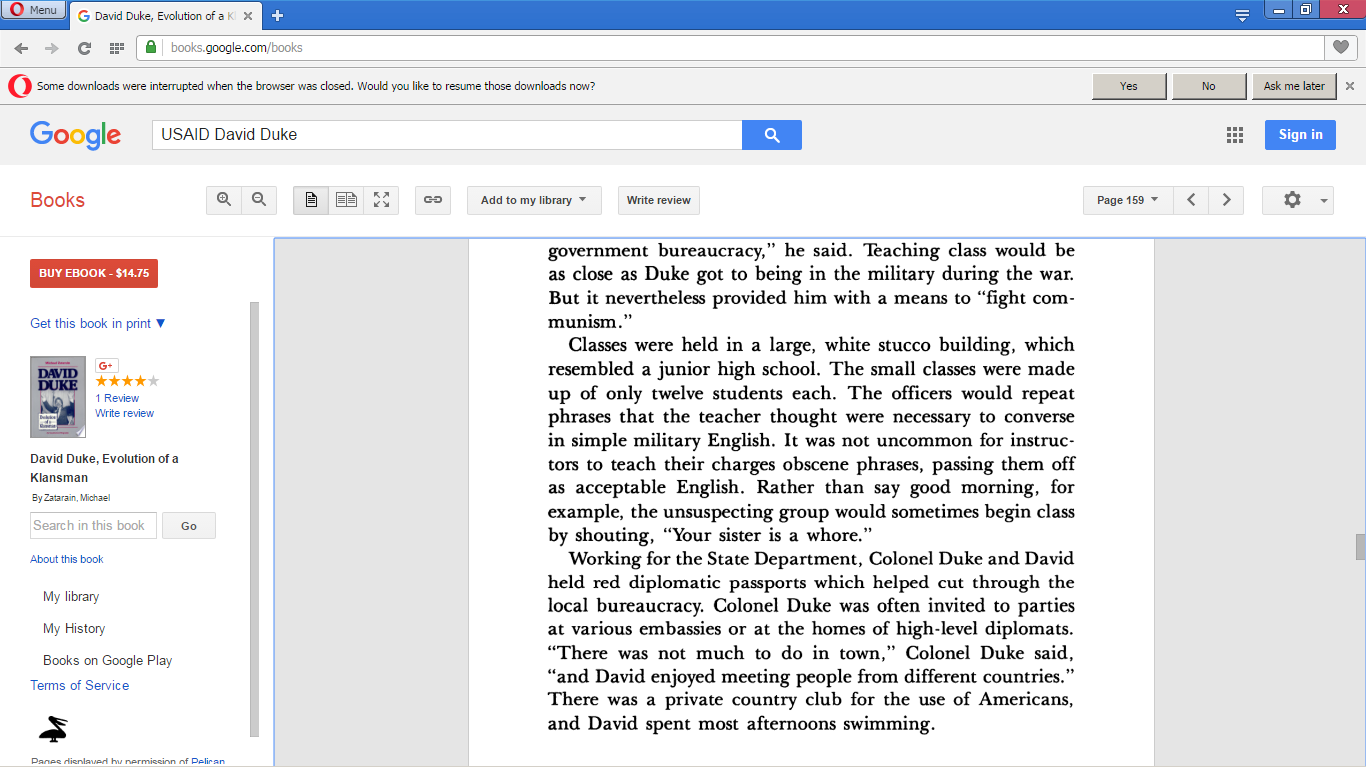1366x768 pixels.
Task: Open the My History link
Action: pyautogui.click(x=74, y=628)
